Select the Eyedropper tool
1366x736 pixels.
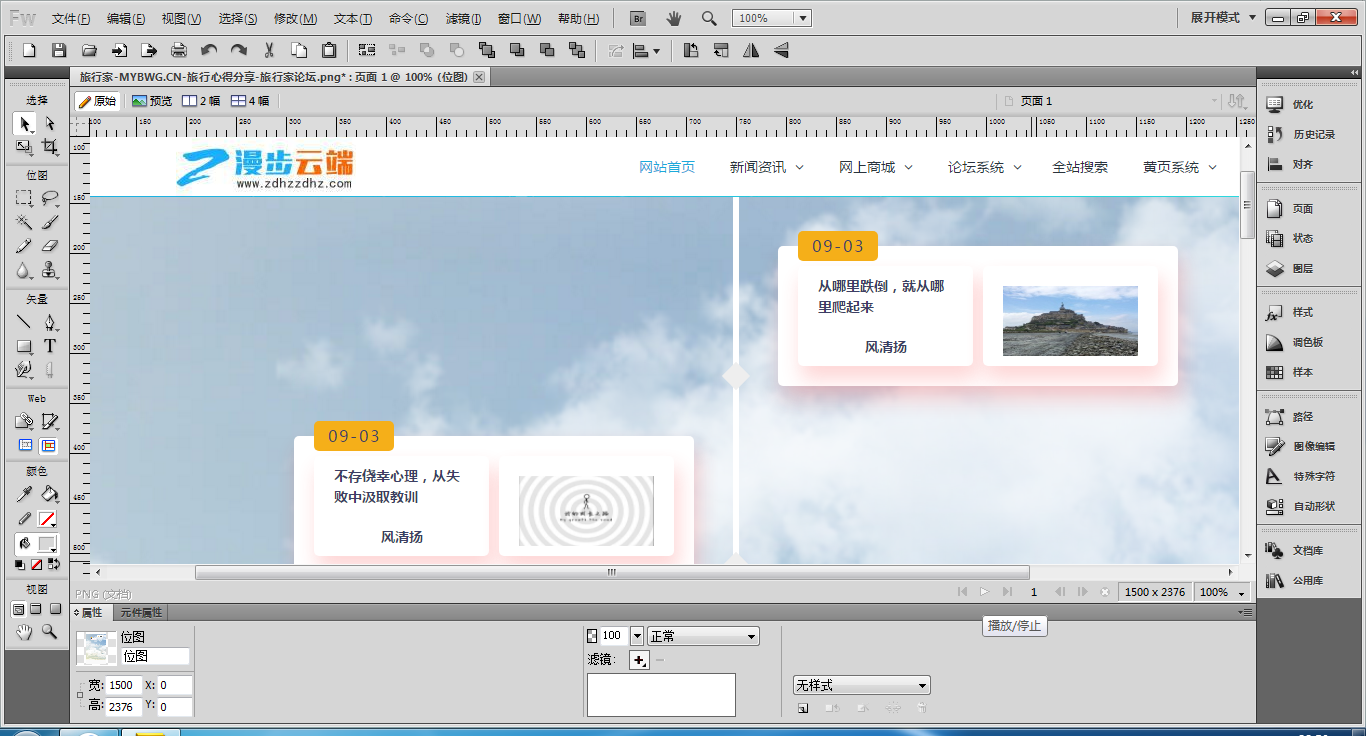(x=24, y=494)
